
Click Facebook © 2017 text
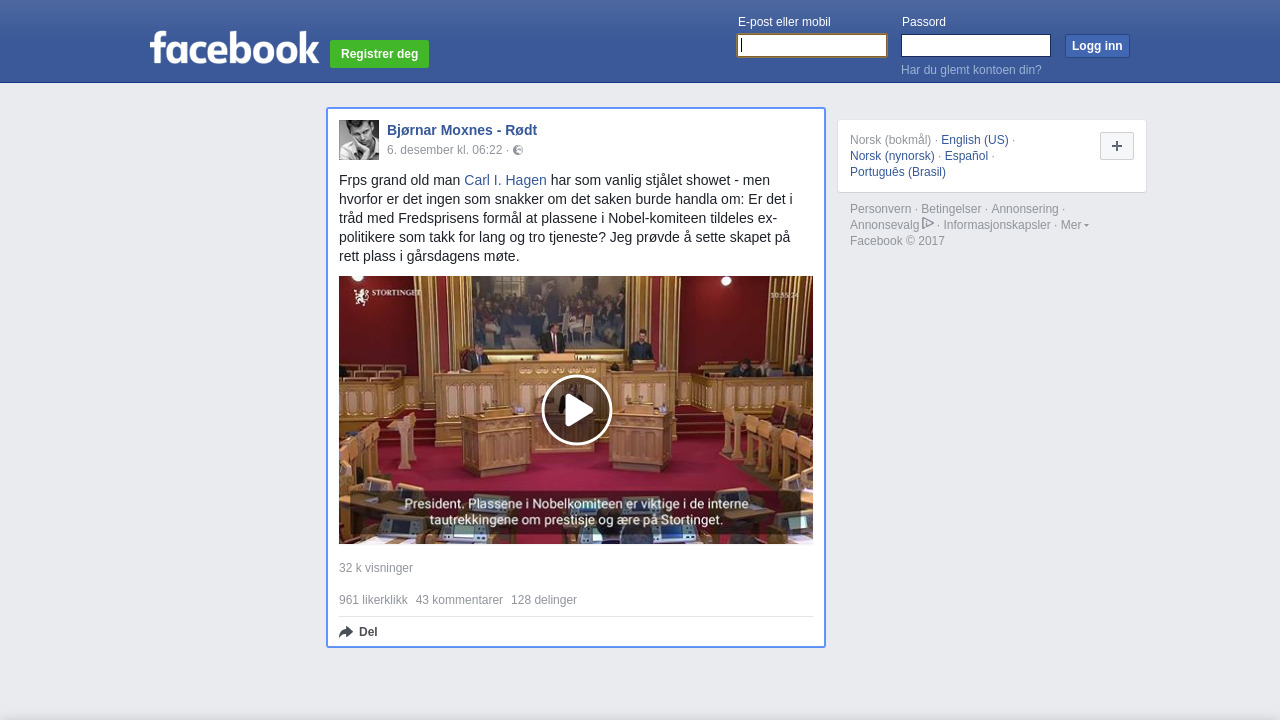pos(897,241)
